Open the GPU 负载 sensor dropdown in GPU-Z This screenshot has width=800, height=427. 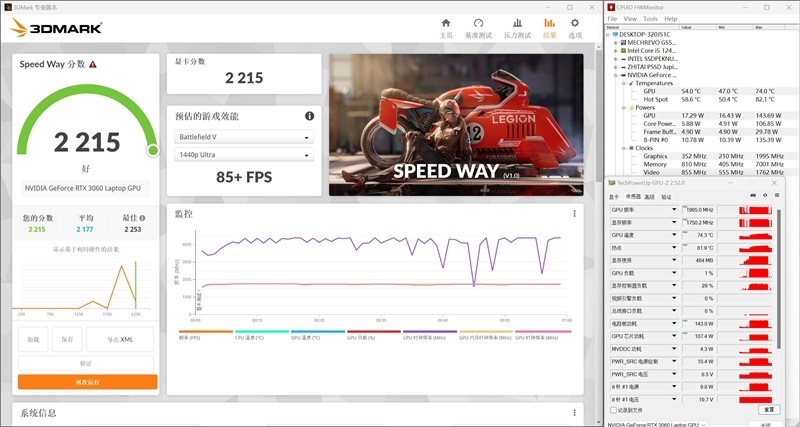674,273
